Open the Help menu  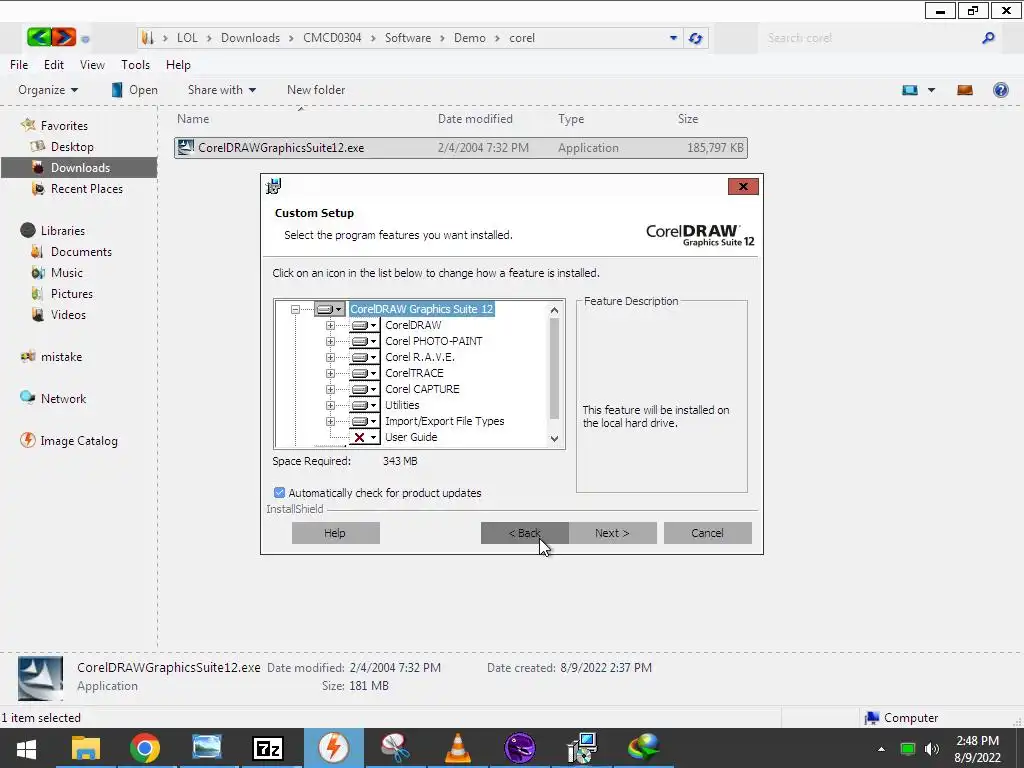point(178,65)
